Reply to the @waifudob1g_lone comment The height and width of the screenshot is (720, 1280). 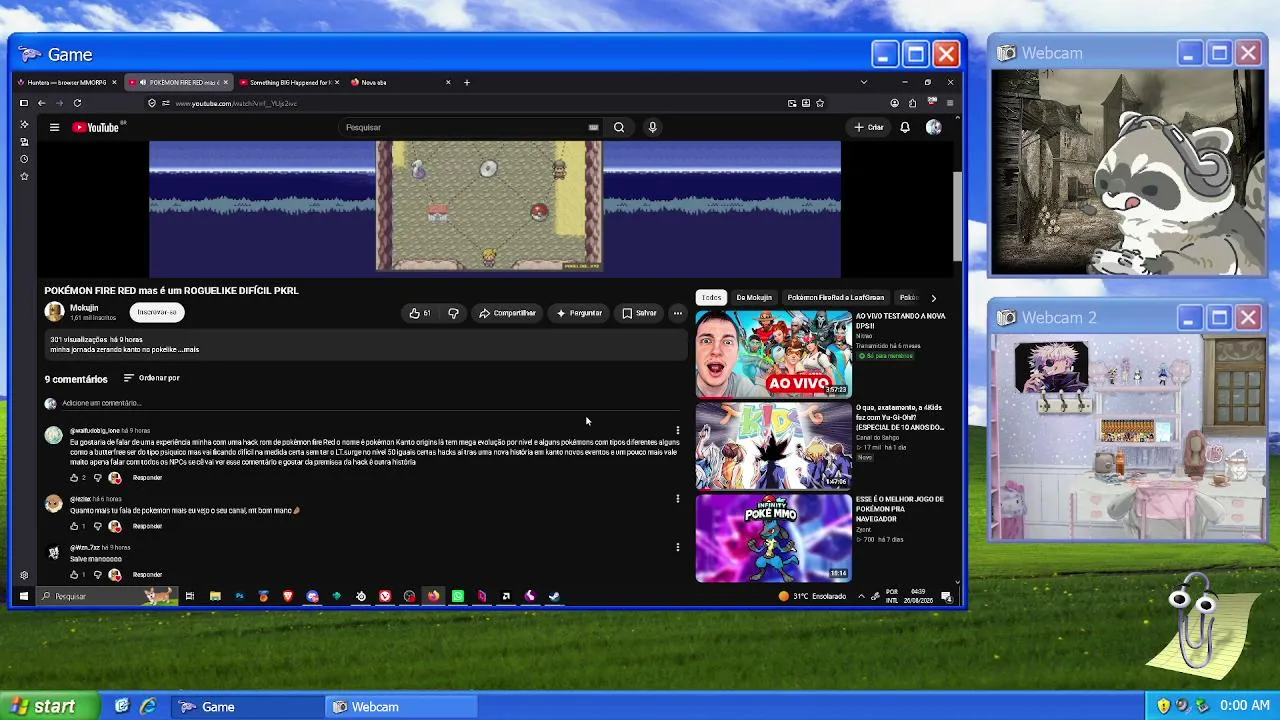[147, 478]
